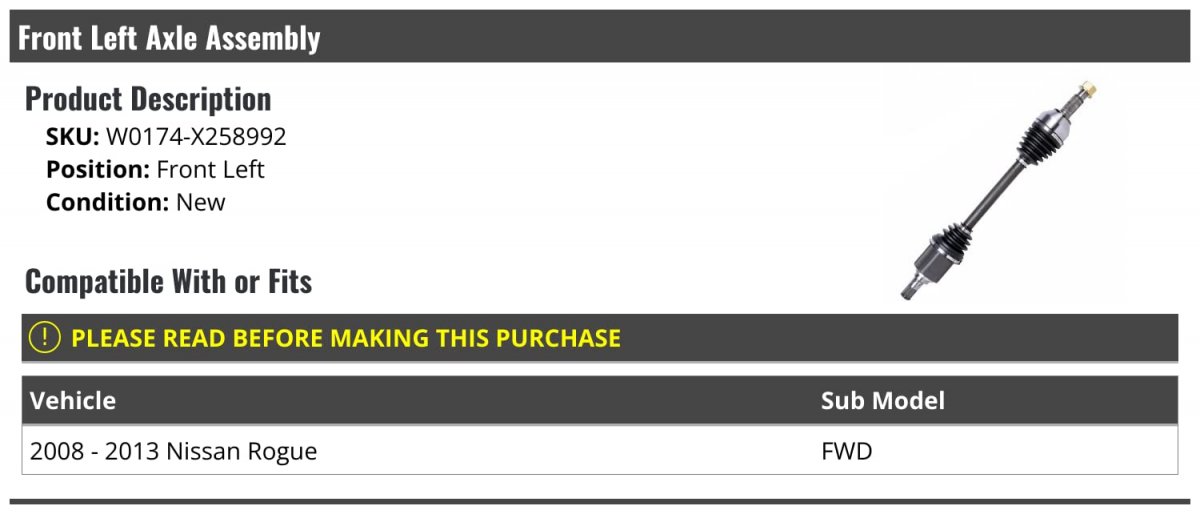Open the PLEASE READ BEFORE MAKING THIS PURCHASE notice
Image resolution: width=1200 pixels, height=514 pixels.
(346, 338)
